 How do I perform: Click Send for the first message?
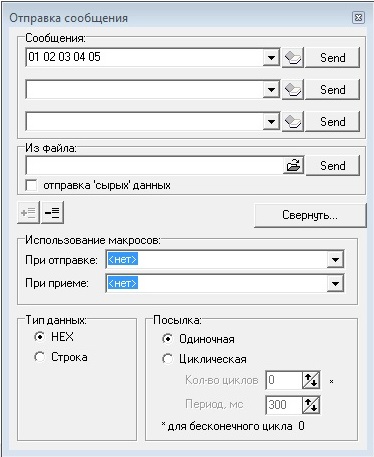[332, 58]
